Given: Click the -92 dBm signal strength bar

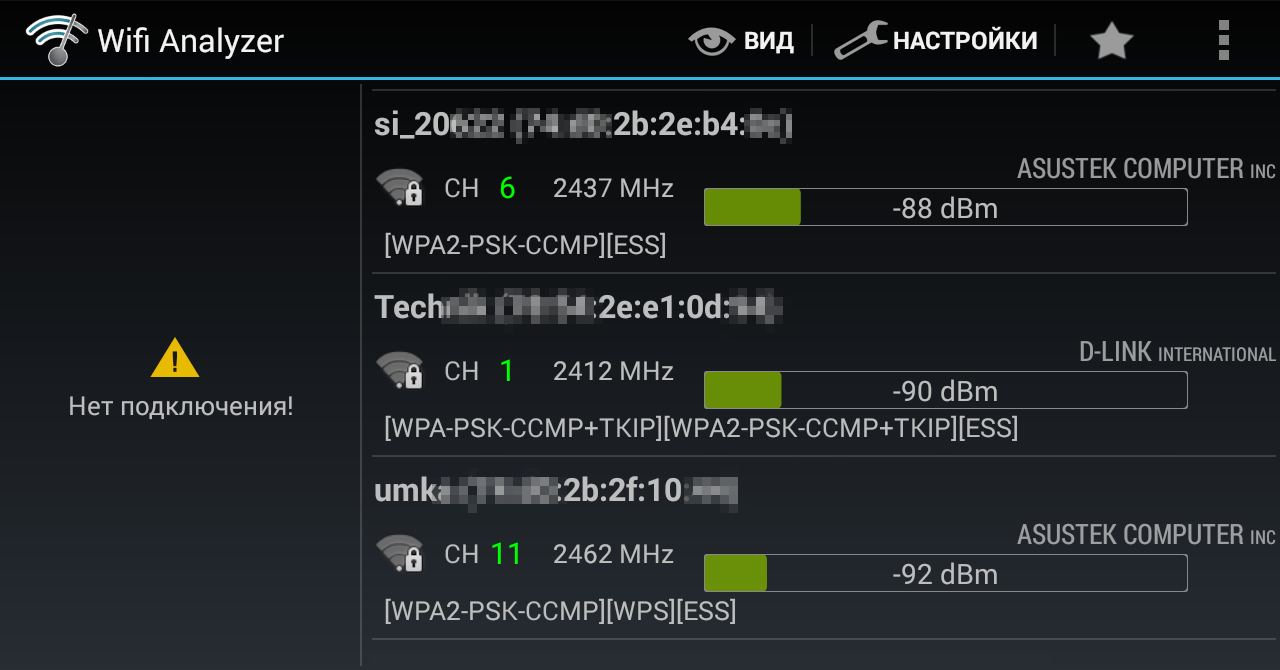Looking at the screenshot, I should [945, 574].
